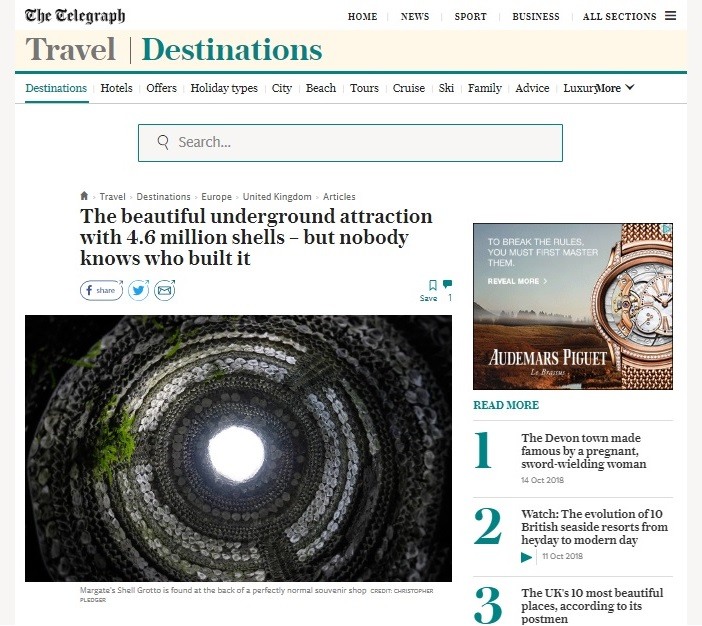
Task: Open the Audemars Piguet watch advertisement
Action: point(573,306)
